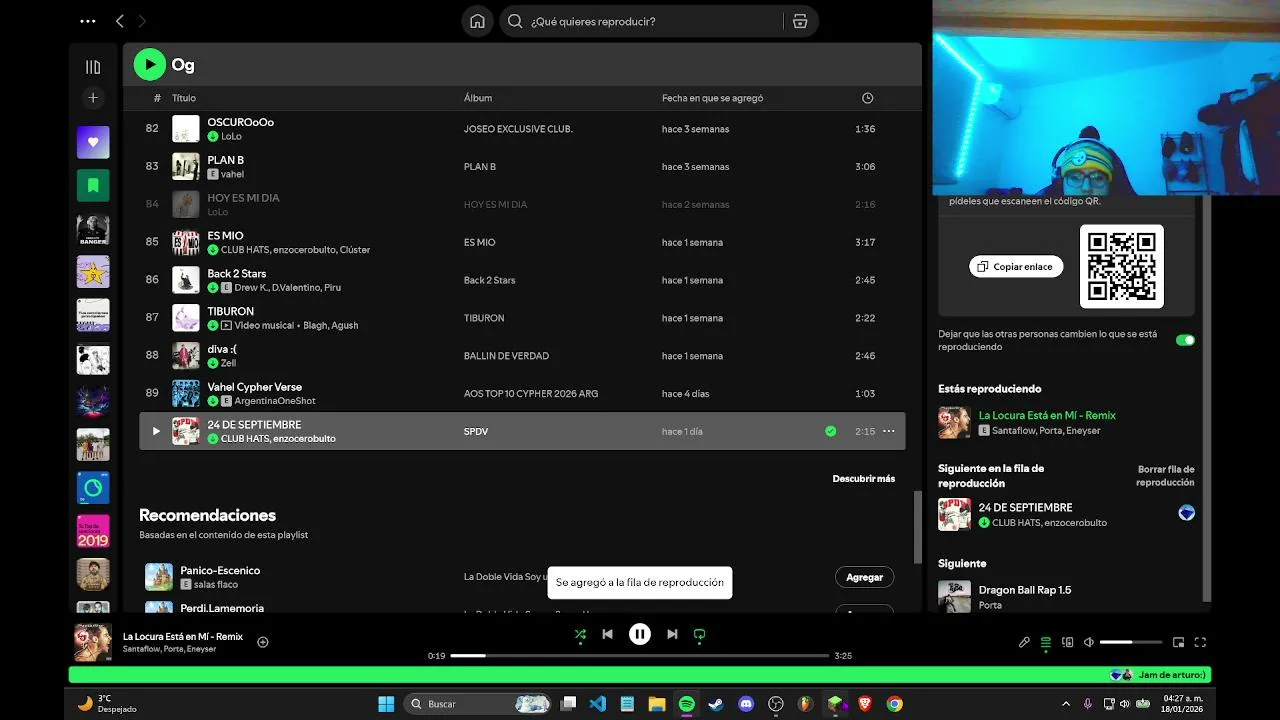Open Steam from the taskbar
This screenshot has height=720, width=1280.
[x=716, y=704]
